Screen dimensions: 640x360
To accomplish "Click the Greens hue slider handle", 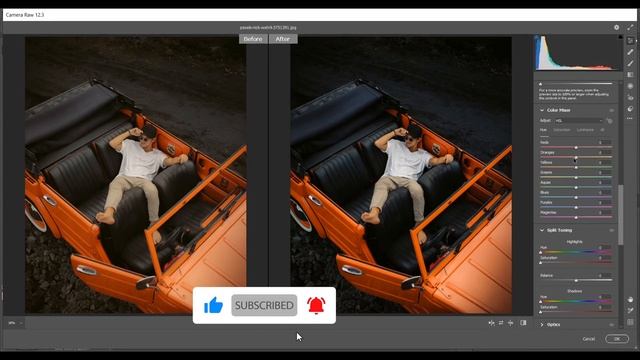I will [x=576, y=178].
